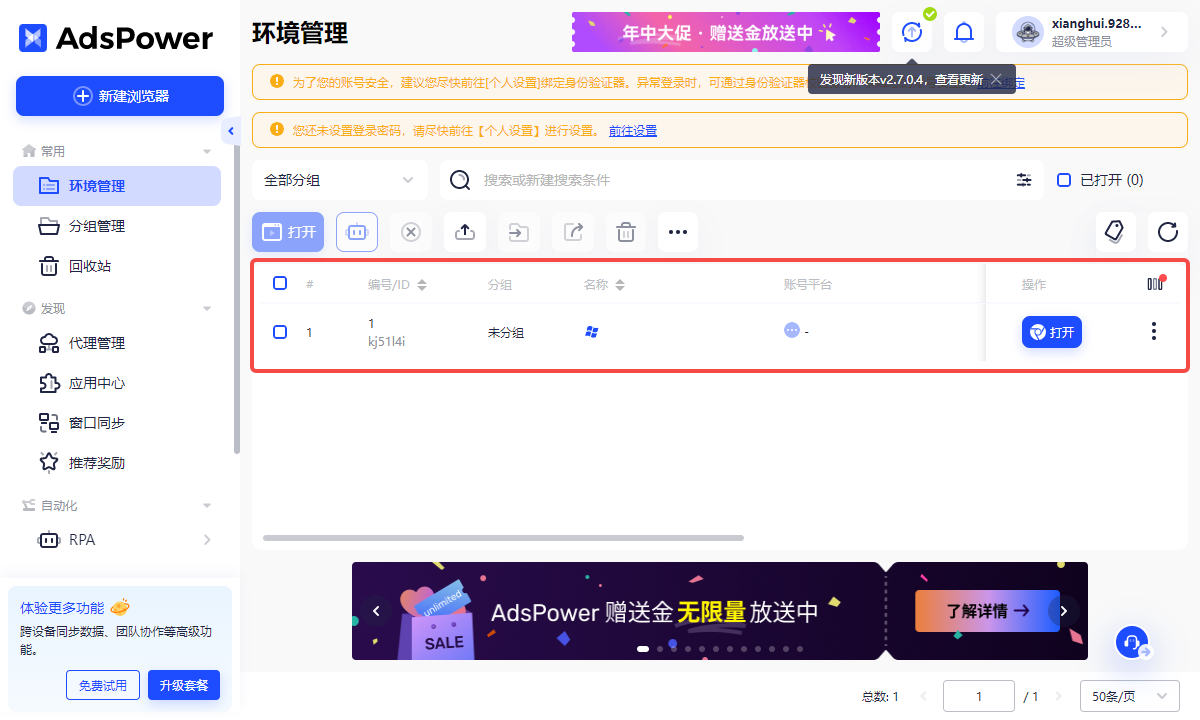1200x720 pixels.
Task: Click the close browsers toolbar icon
Action: pos(410,232)
